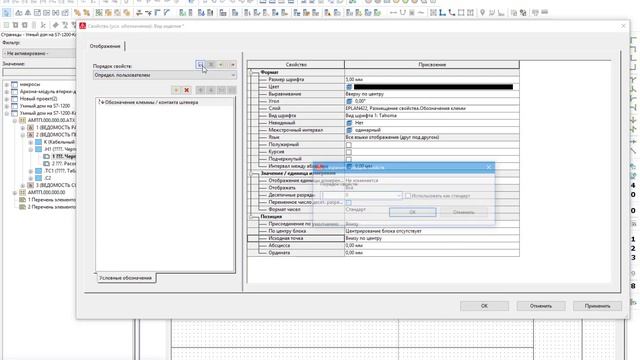
Task: Click OK in the small overlay dialog
Action: (x=413, y=212)
